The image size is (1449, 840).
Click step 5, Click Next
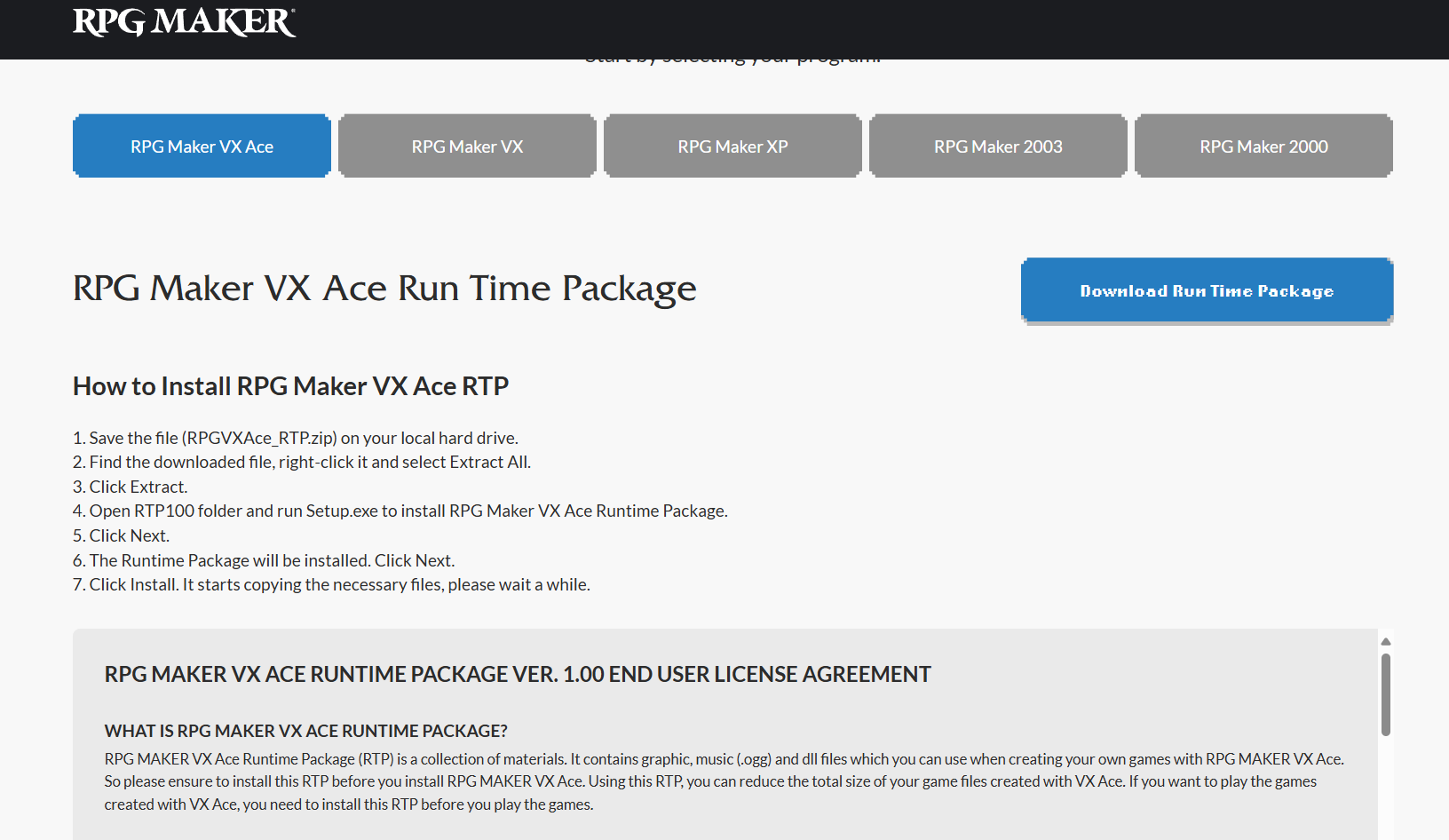tap(122, 536)
